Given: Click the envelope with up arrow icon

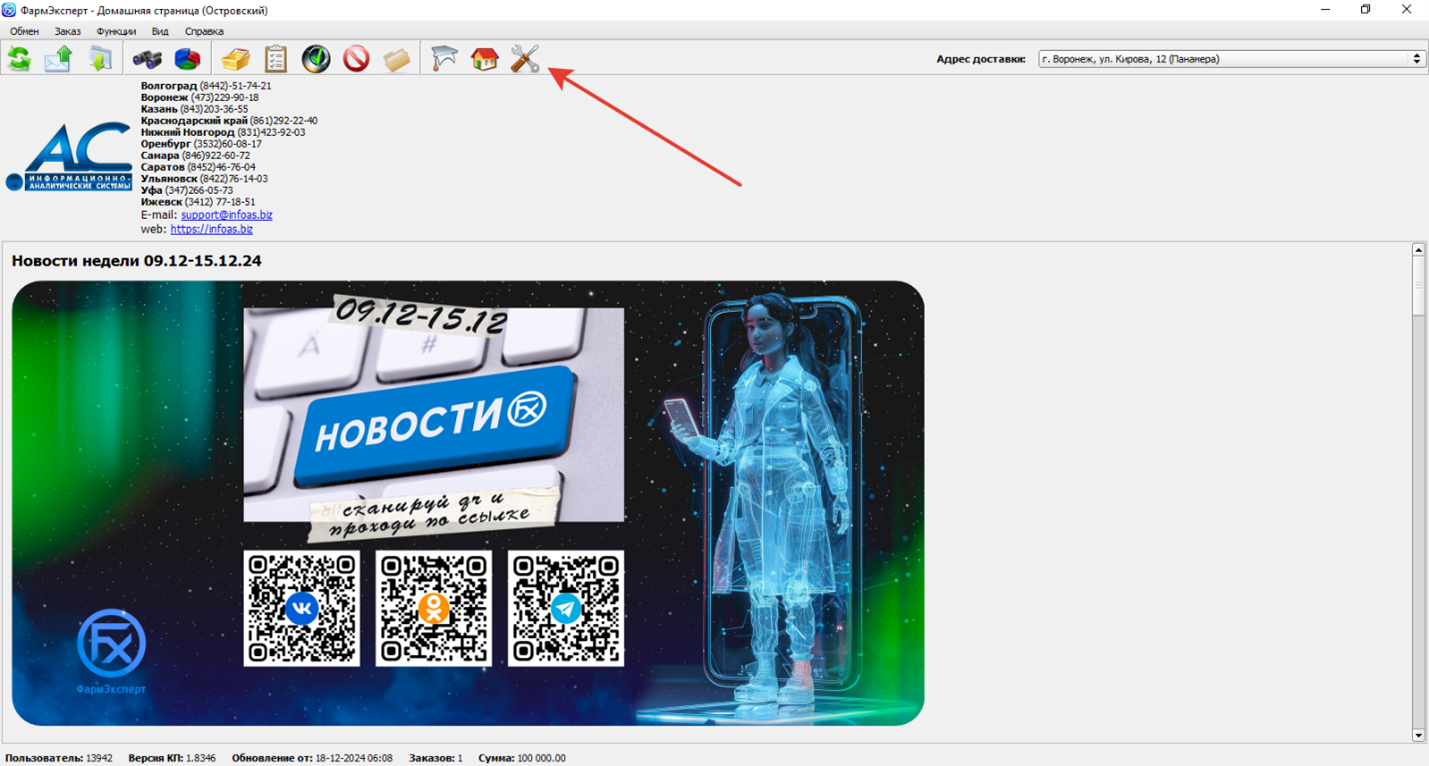Looking at the screenshot, I should (59, 59).
